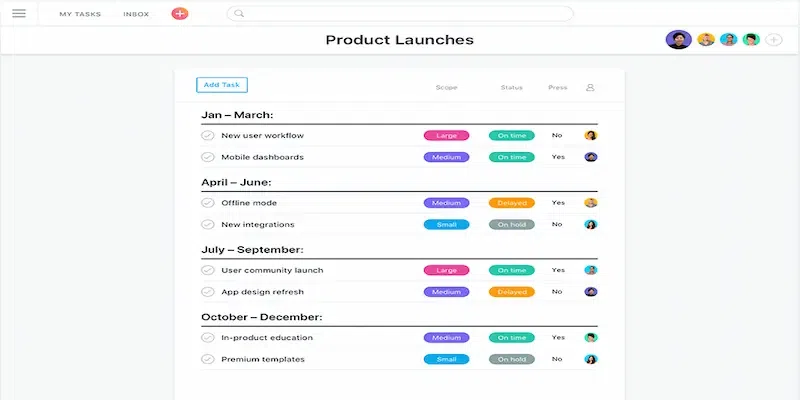Click assignee avatar for Premium templates
This screenshot has width=800, height=400.
(x=591, y=359)
